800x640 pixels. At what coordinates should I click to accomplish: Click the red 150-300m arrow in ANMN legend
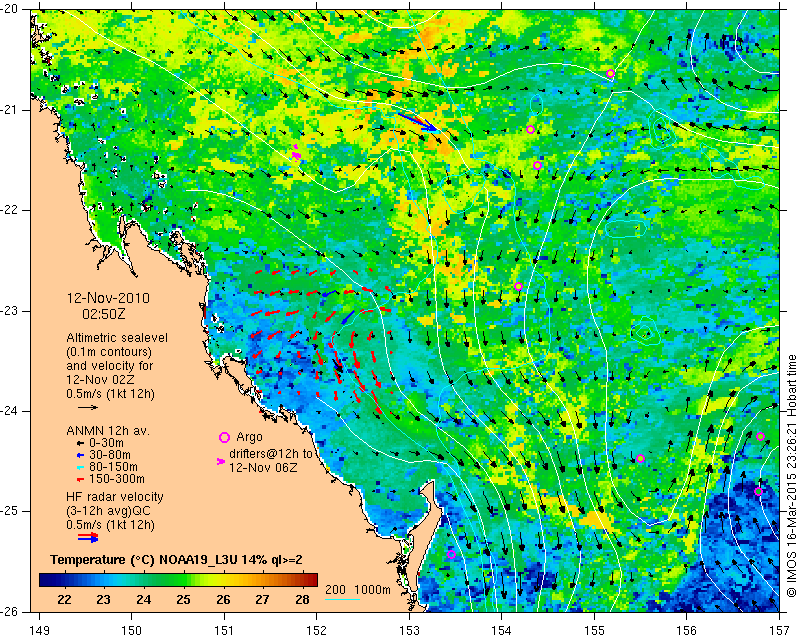click(x=80, y=480)
